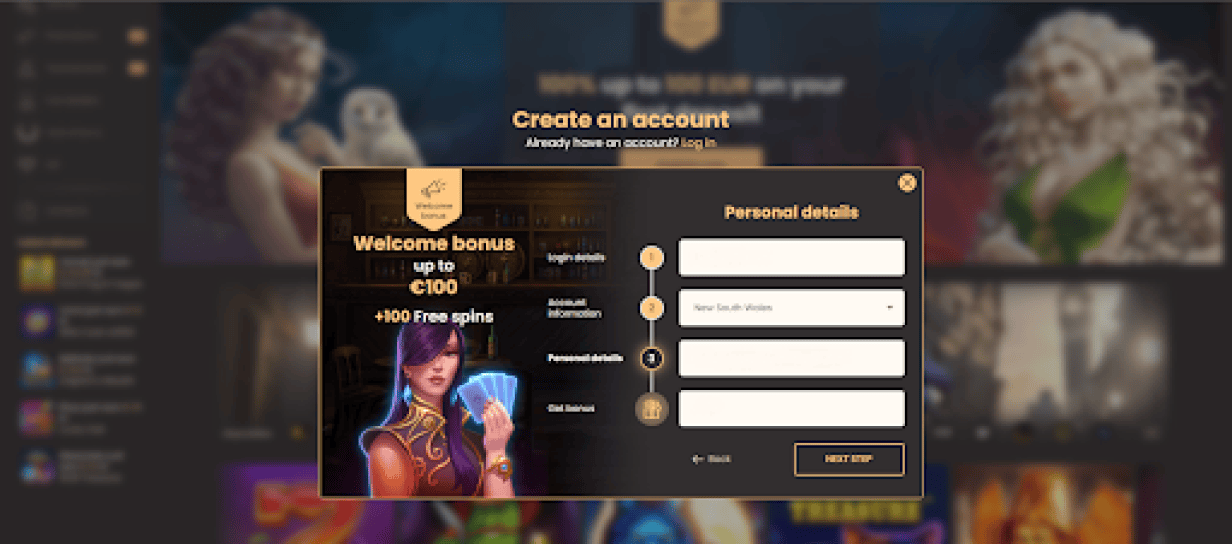The height and width of the screenshot is (544, 1232).
Task: Click the gift icon beside Get bonus
Action: click(x=652, y=408)
